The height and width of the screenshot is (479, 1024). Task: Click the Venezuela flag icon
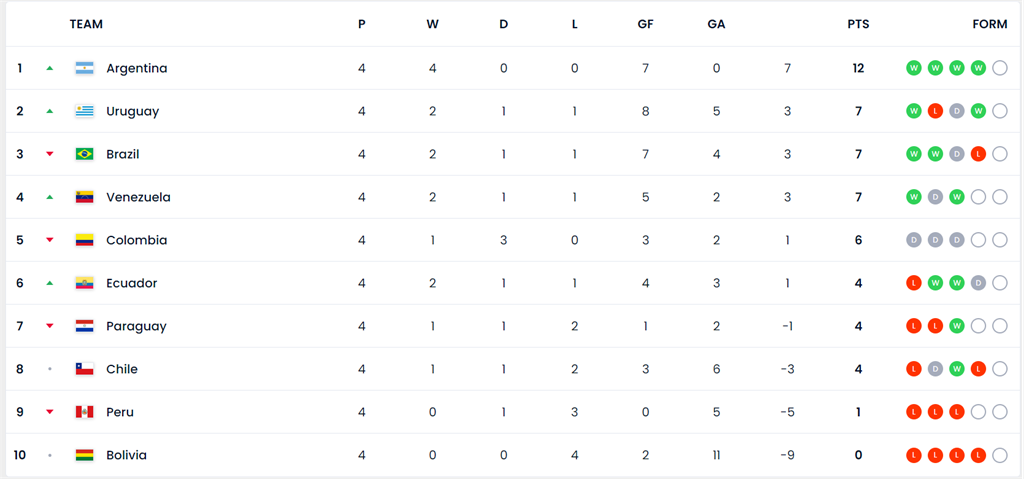coord(84,197)
